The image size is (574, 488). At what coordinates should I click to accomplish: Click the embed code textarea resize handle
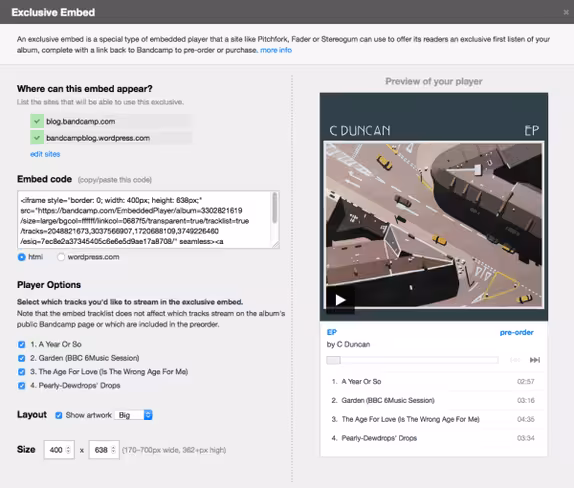click(276, 245)
